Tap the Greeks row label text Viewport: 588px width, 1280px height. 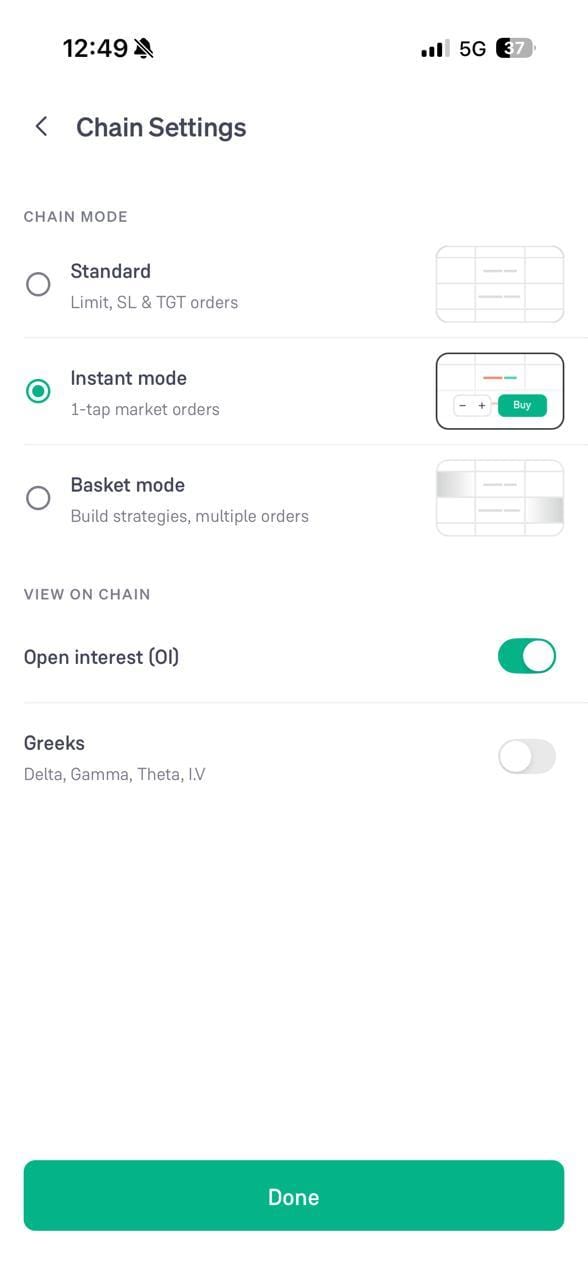[54, 743]
